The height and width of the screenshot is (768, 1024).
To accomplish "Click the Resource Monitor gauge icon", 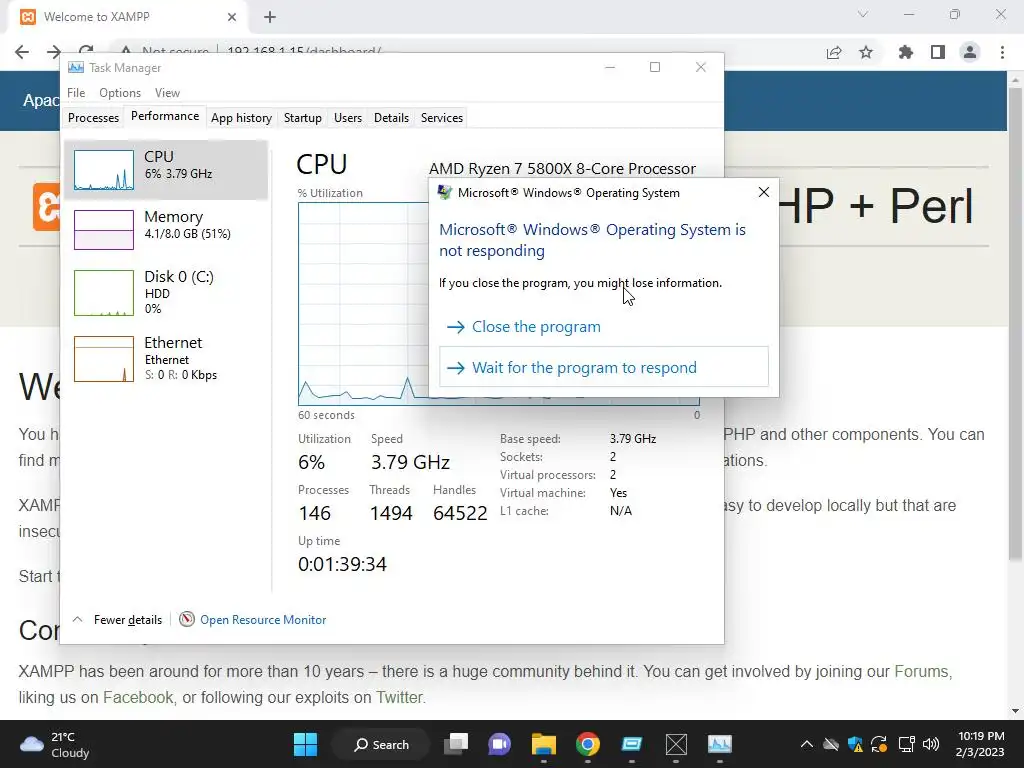I will click(187, 619).
